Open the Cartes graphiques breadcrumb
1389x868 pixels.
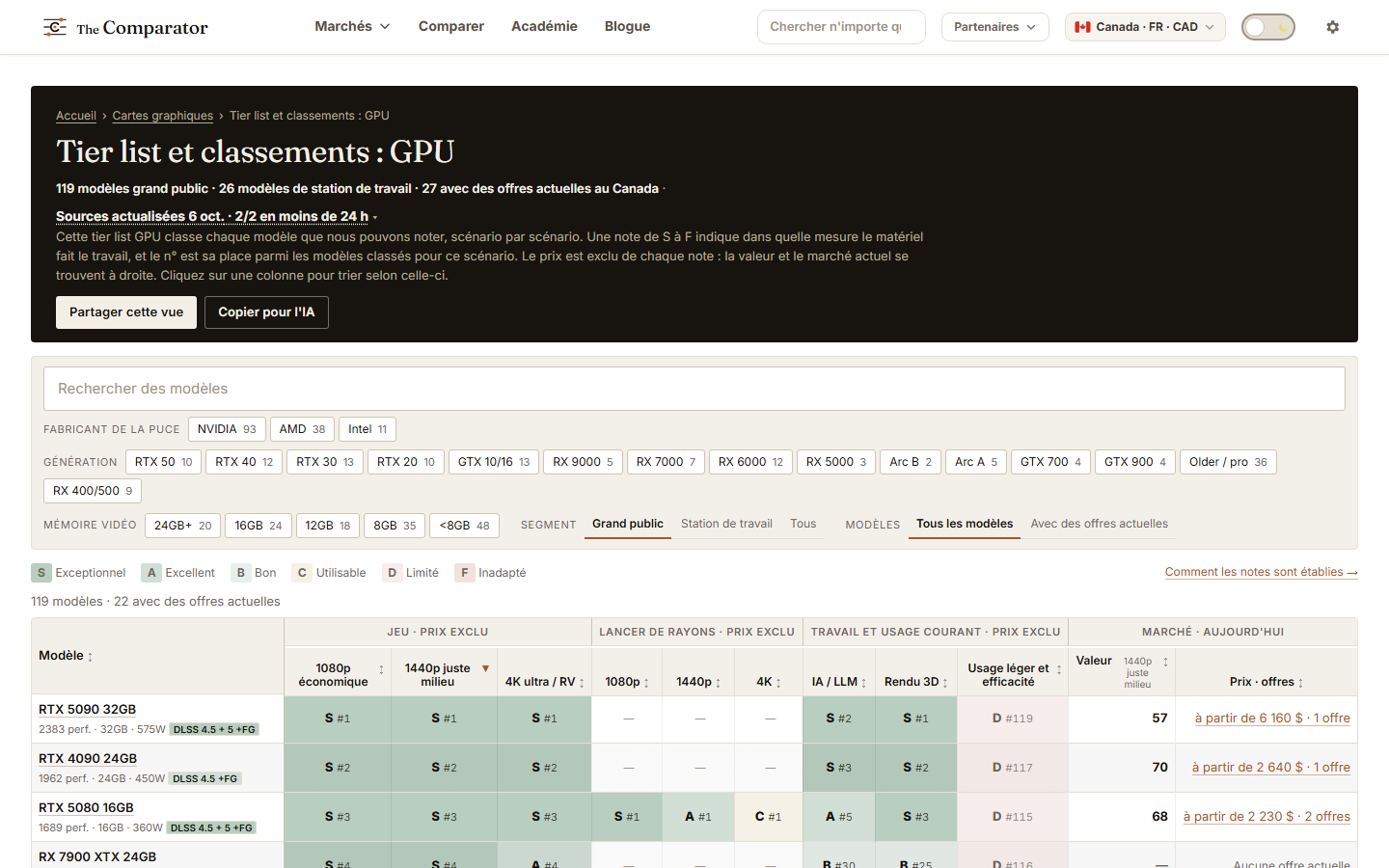click(163, 116)
